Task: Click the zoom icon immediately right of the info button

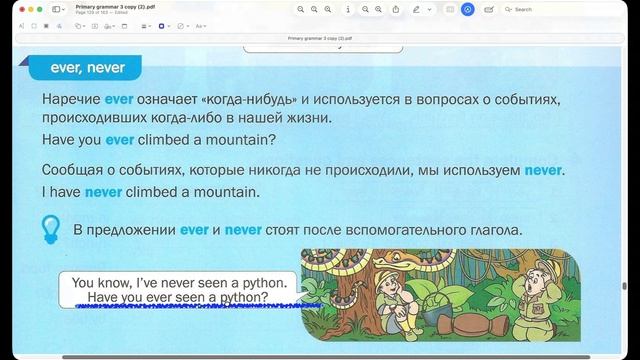Action: click(365, 9)
